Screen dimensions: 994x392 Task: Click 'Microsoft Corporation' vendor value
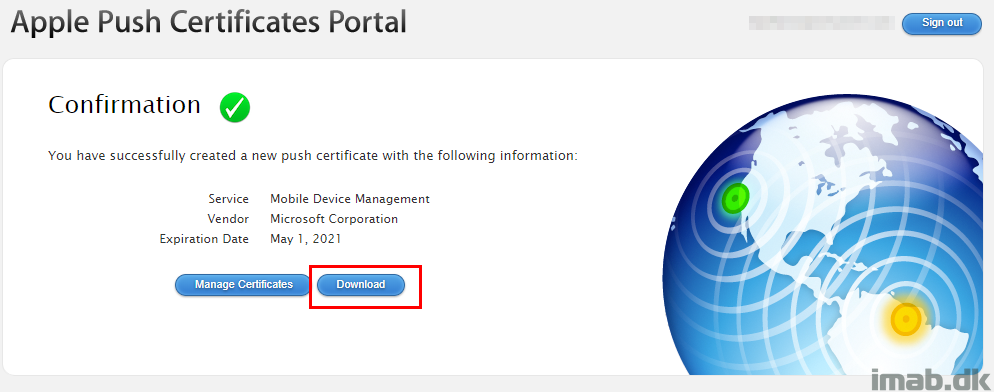click(x=334, y=219)
